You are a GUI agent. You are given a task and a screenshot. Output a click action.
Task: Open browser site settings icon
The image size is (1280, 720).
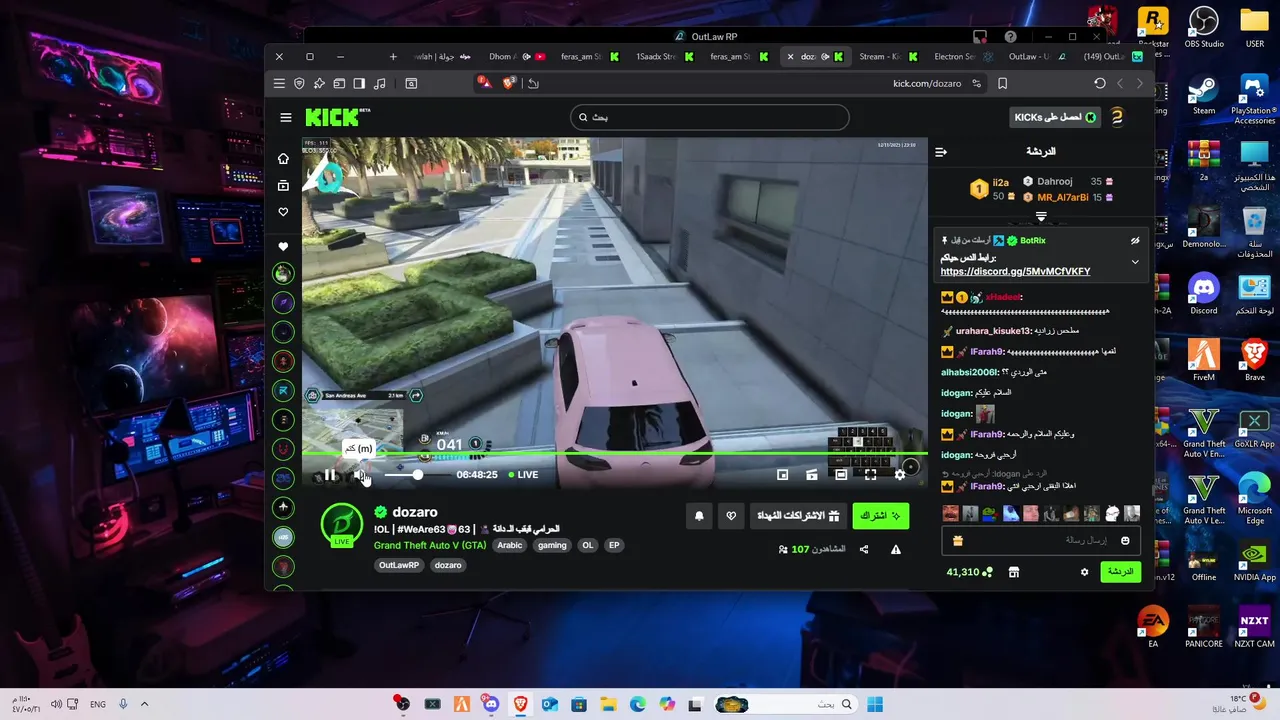click(977, 84)
